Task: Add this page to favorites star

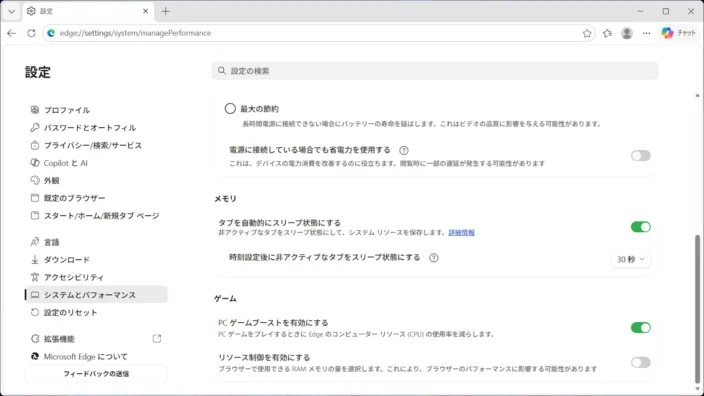Action: coord(587,33)
